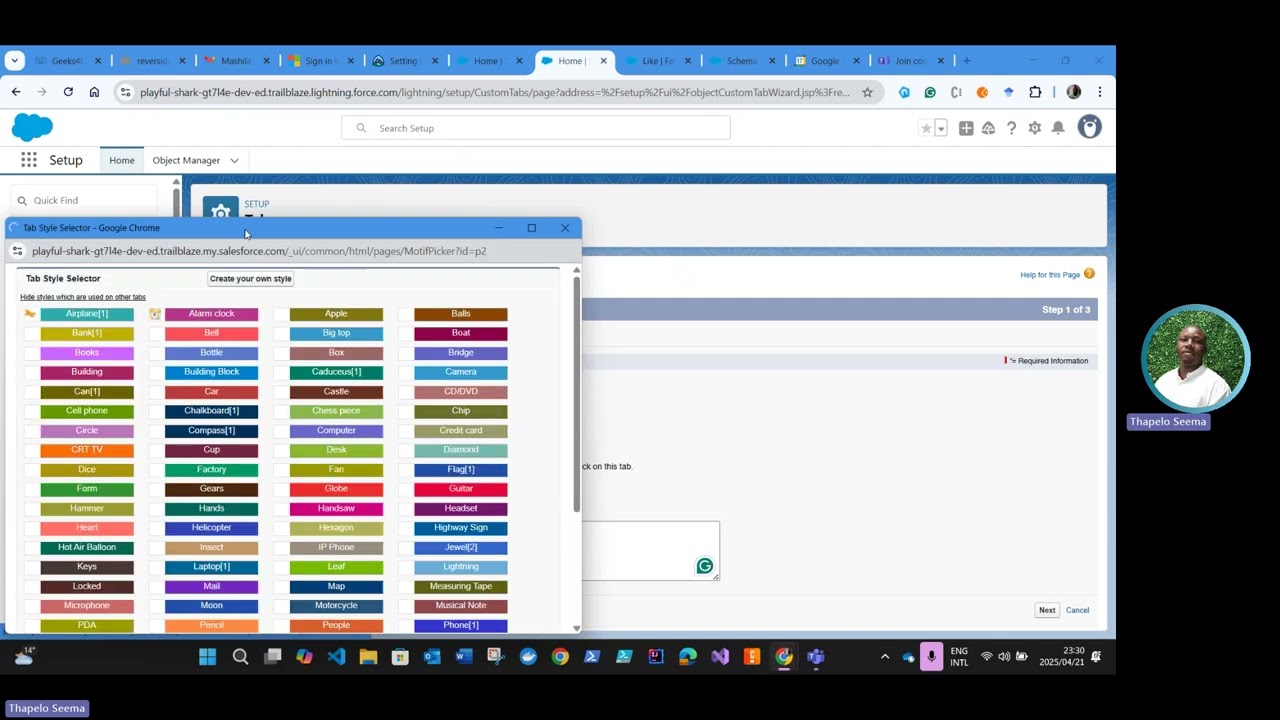Click the Tab Style Selector vertical scrollbar

click(x=576, y=395)
